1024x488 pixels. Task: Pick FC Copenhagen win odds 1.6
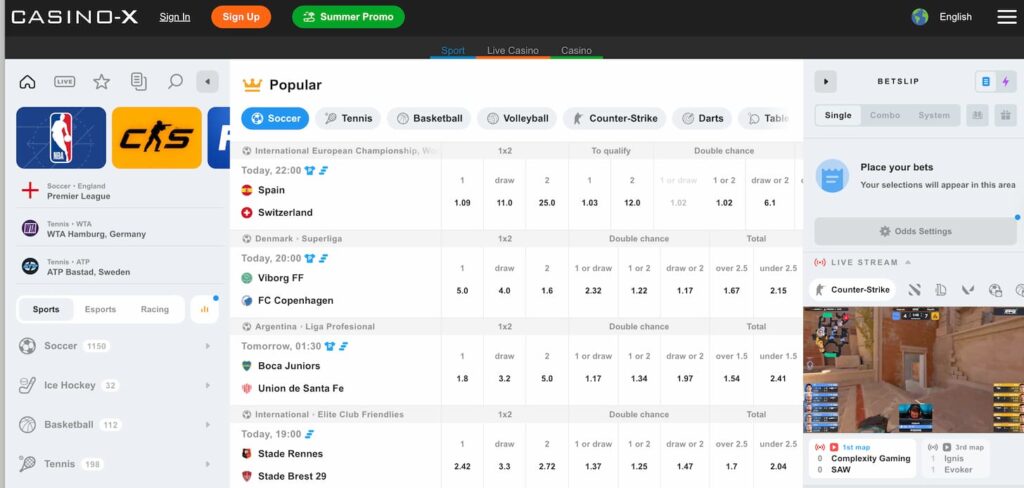[547, 291]
